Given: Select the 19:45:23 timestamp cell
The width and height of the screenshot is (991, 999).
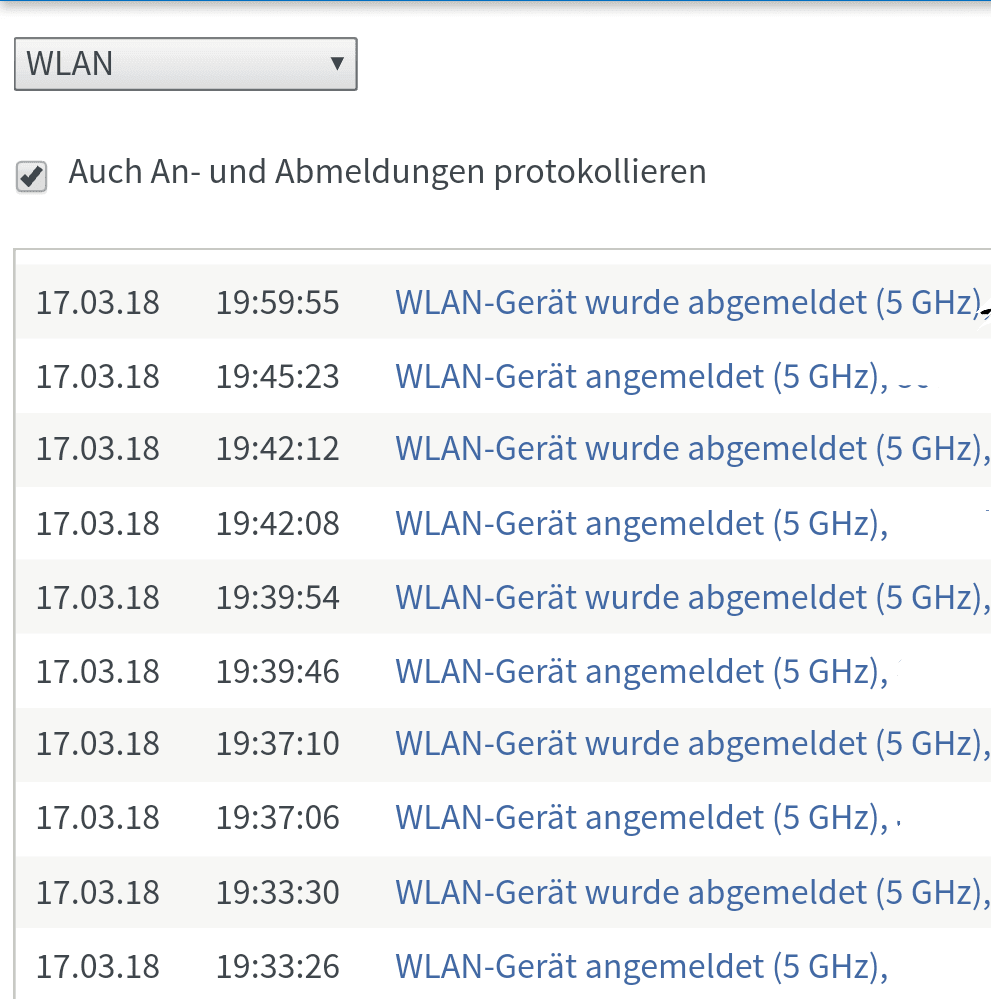Looking at the screenshot, I should click(278, 376).
